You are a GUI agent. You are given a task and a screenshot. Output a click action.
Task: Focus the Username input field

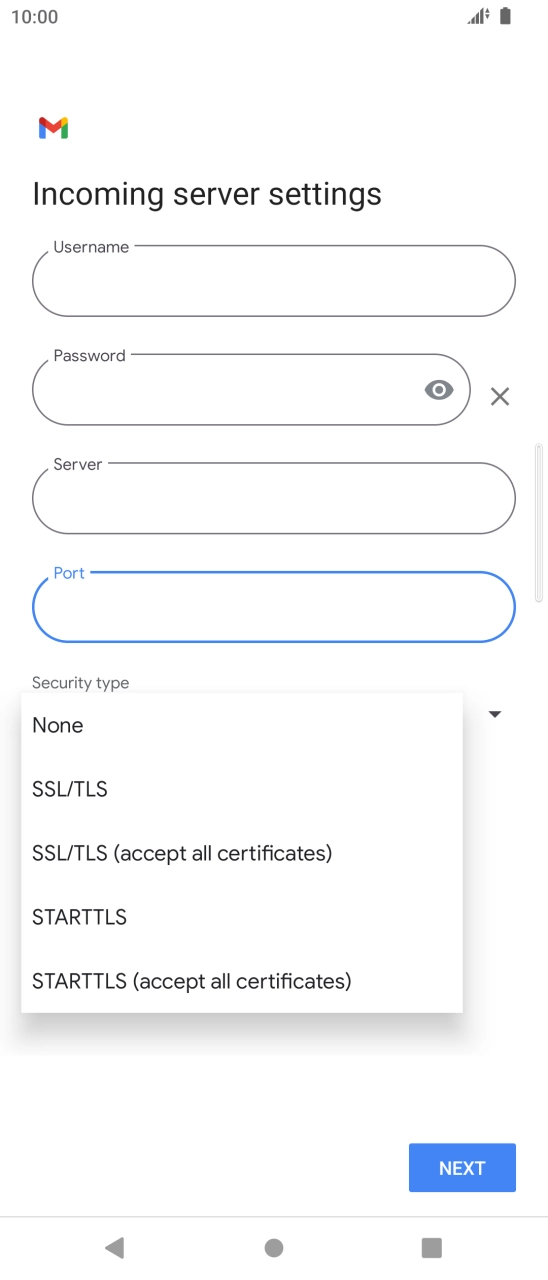tap(274, 281)
